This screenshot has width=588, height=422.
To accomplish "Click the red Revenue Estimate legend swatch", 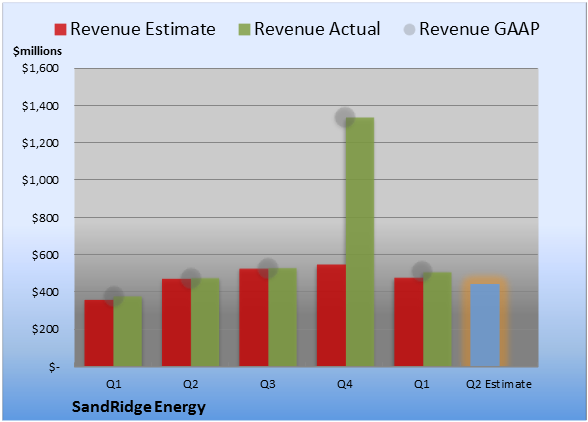I will point(60,29).
